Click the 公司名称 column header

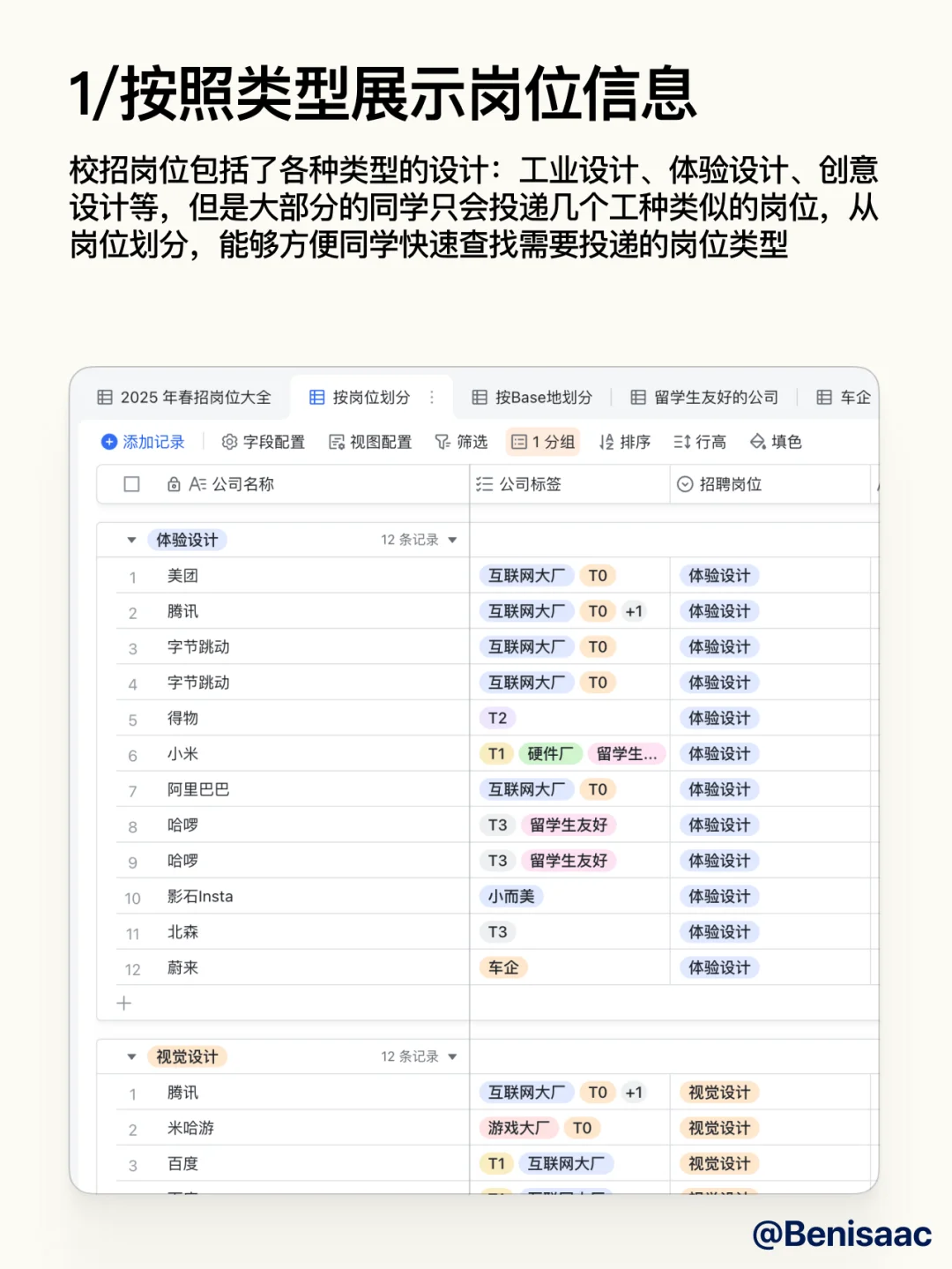(283, 484)
